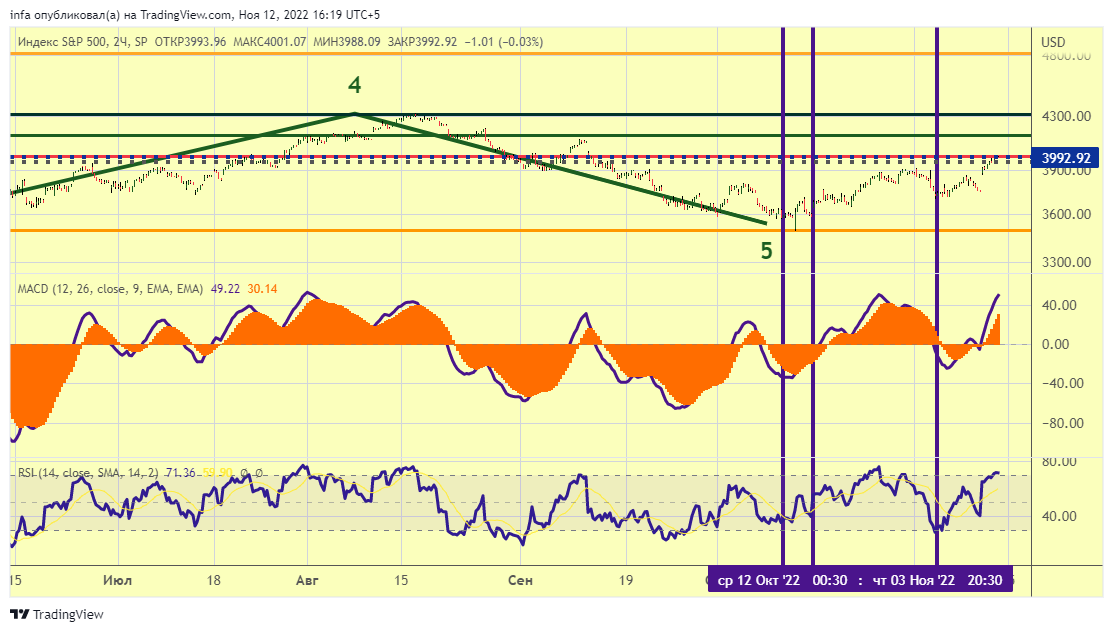Viewport: 1113px width, 632px height.
Task: Click the ЗАКР3992.92 close value
Action: [422, 42]
